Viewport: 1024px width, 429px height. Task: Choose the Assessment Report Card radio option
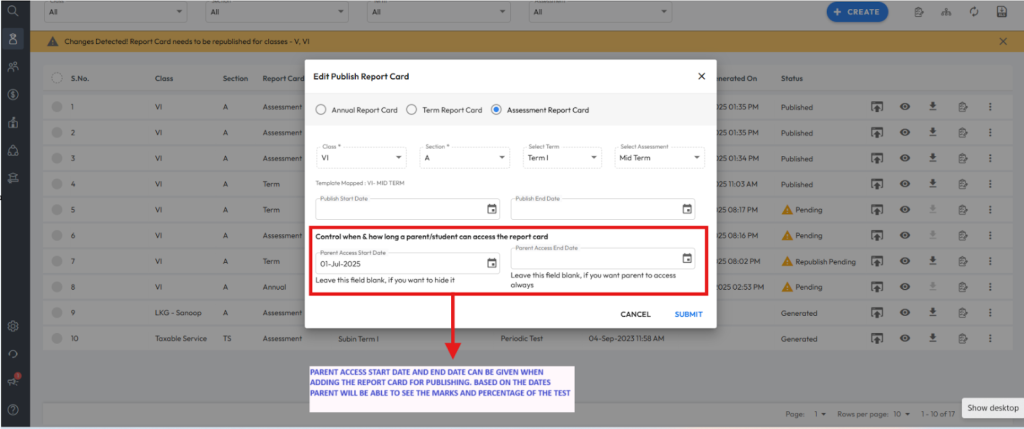tap(496, 110)
